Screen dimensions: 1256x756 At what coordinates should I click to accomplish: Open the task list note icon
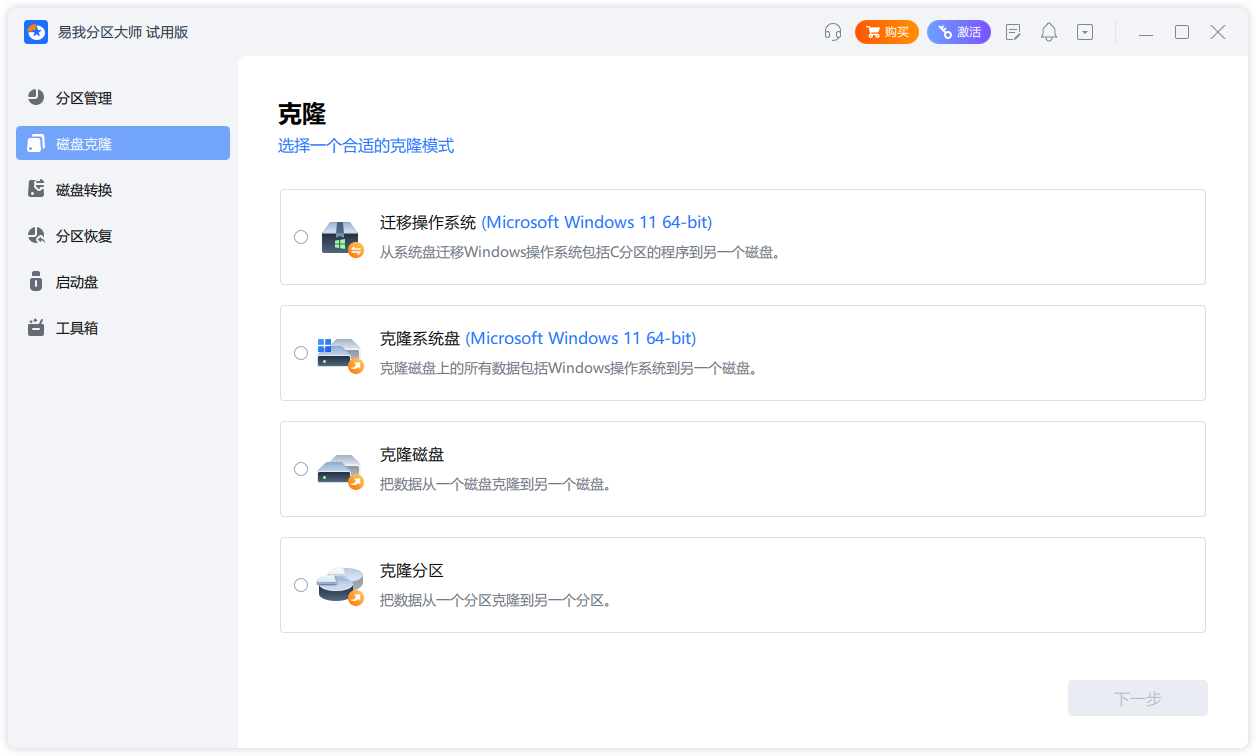click(x=1013, y=32)
